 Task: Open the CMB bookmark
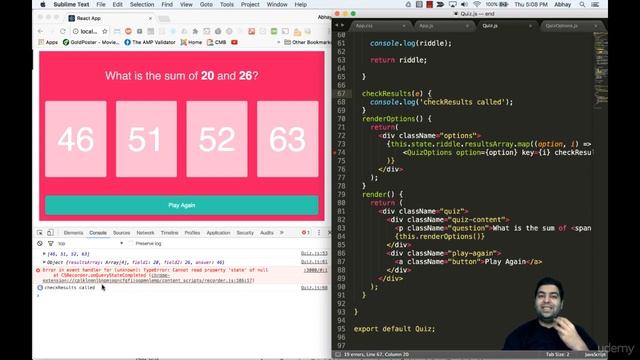(x=216, y=42)
